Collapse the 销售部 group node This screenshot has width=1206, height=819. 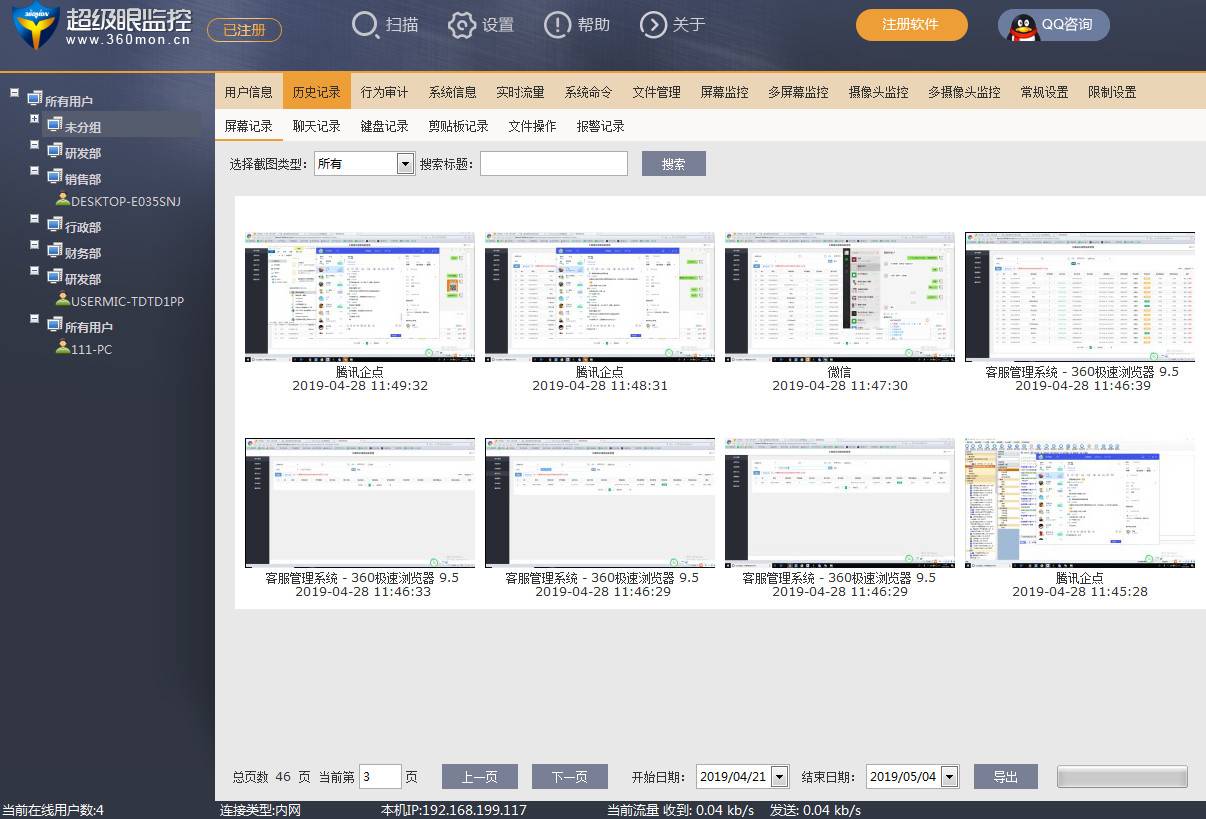coord(35,171)
